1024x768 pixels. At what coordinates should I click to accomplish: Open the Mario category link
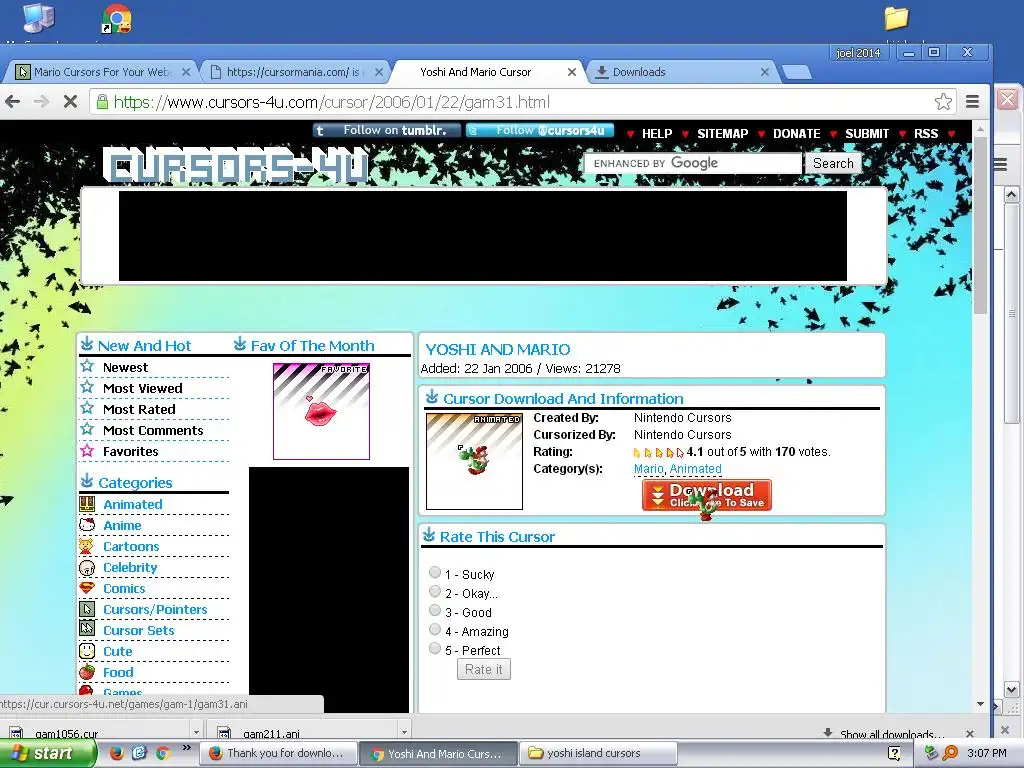pos(648,468)
